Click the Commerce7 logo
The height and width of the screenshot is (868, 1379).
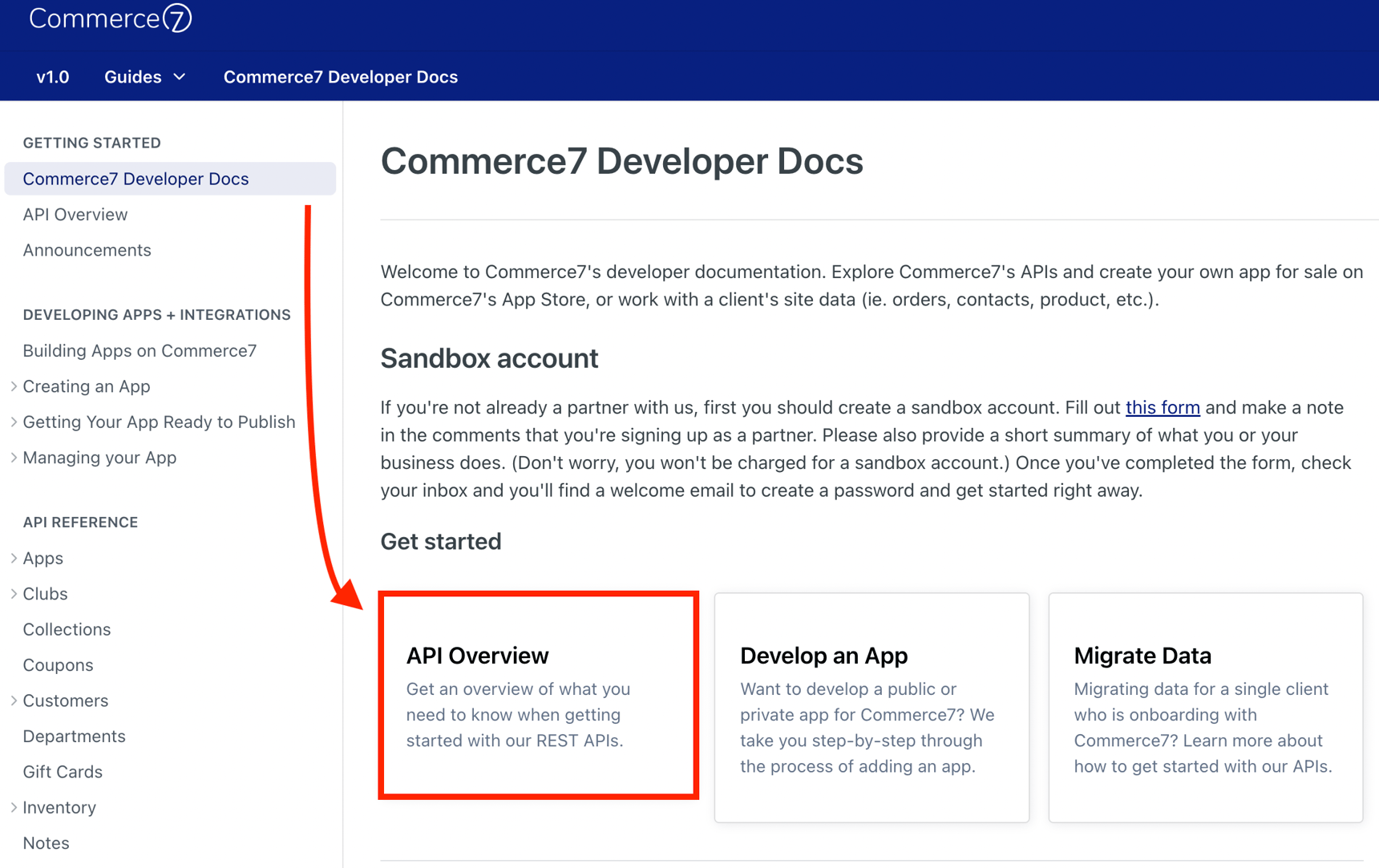click(110, 18)
